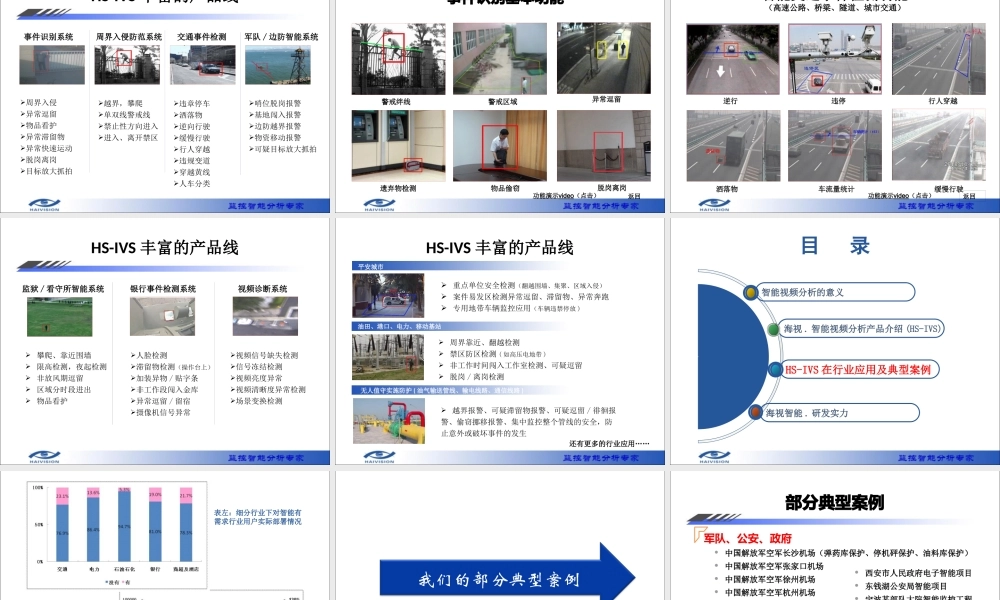Image resolution: width=1000 pixels, height=600 pixels.
Task: Click the Haivision logo on the 平安城市 slide
Action: tap(379, 457)
